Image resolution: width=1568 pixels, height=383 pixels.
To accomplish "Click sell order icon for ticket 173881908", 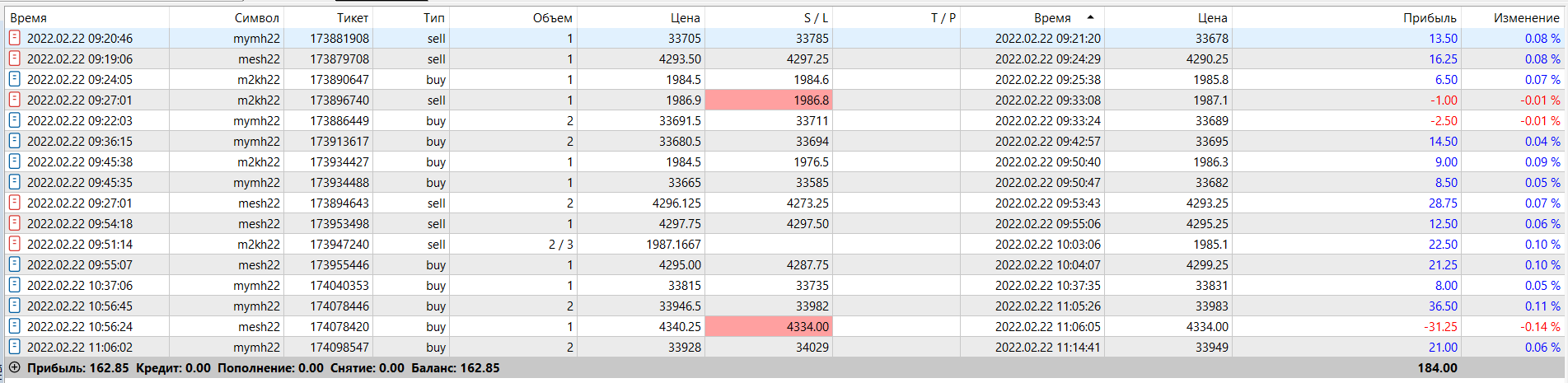I will coord(14,38).
